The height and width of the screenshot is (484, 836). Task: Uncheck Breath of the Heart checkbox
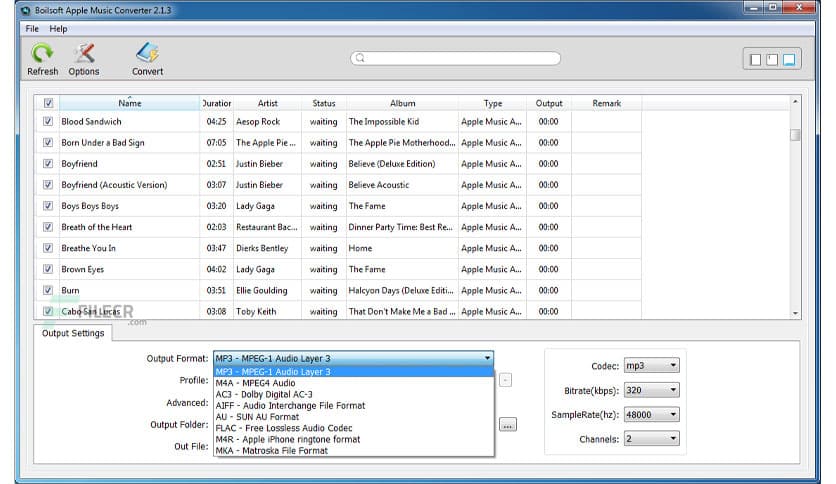click(x=48, y=227)
